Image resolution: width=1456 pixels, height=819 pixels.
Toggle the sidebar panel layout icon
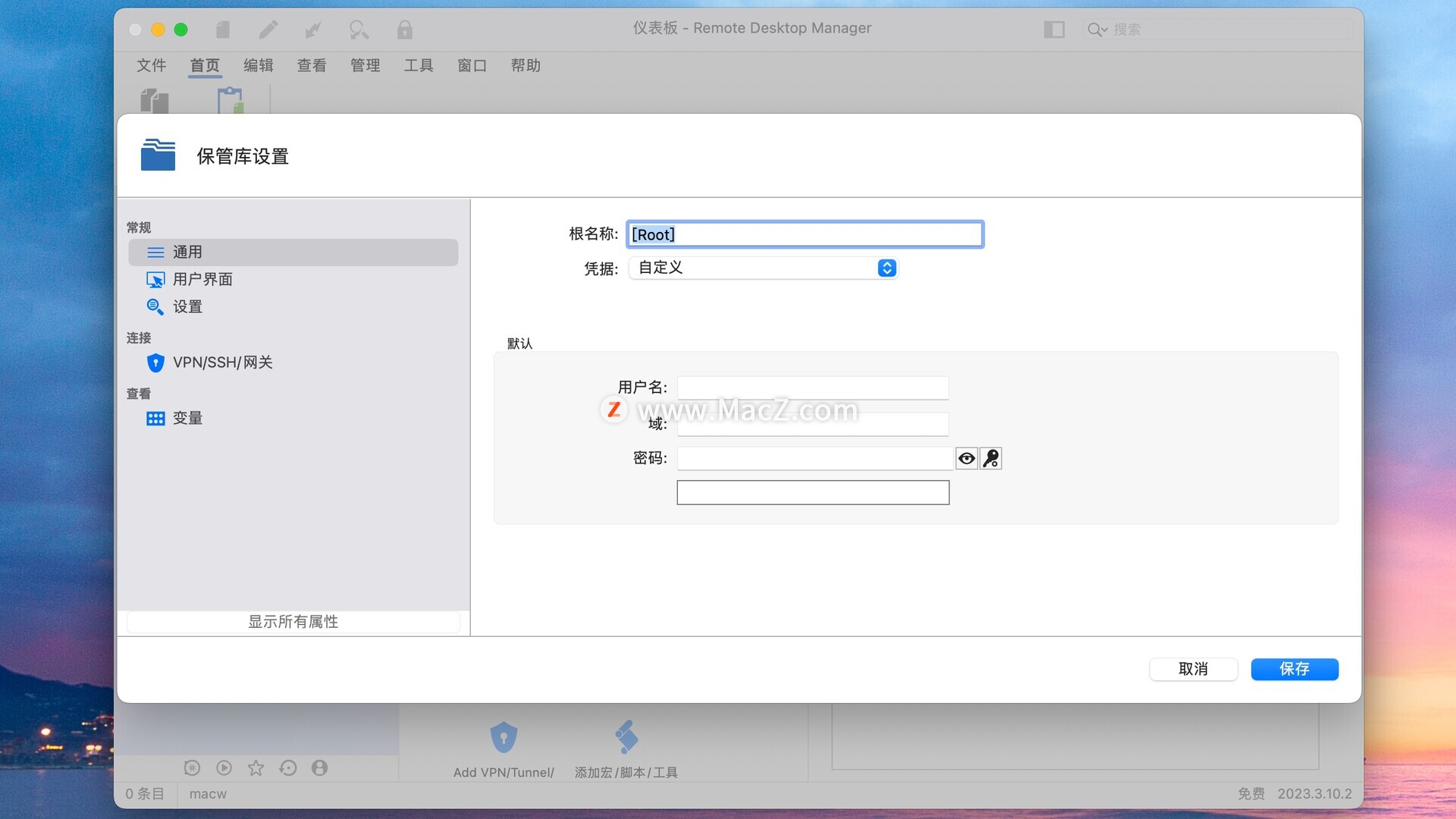click(1053, 30)
